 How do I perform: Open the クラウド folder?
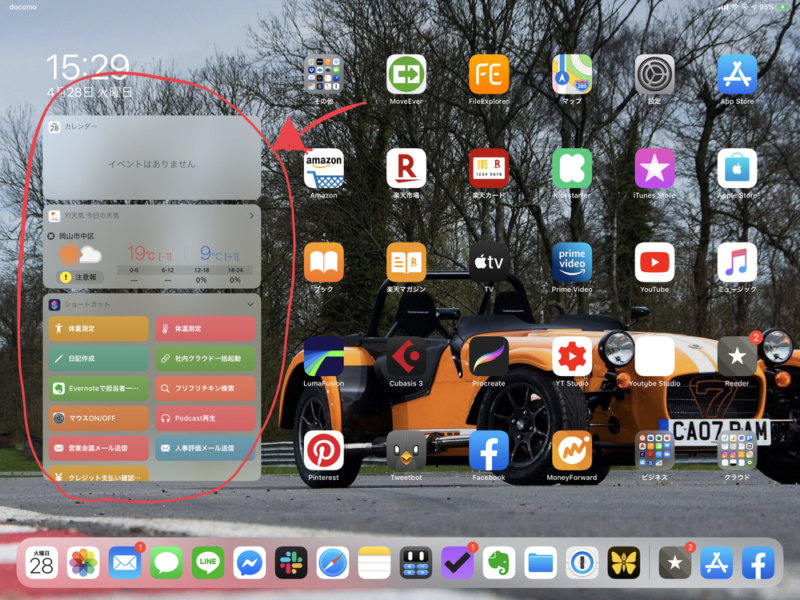(737, 451)
